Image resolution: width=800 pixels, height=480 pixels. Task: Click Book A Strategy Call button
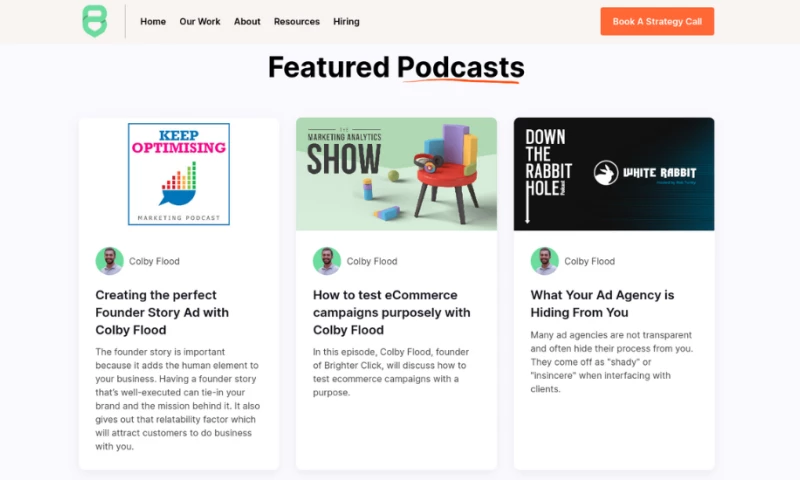click(x=657, y=21)
